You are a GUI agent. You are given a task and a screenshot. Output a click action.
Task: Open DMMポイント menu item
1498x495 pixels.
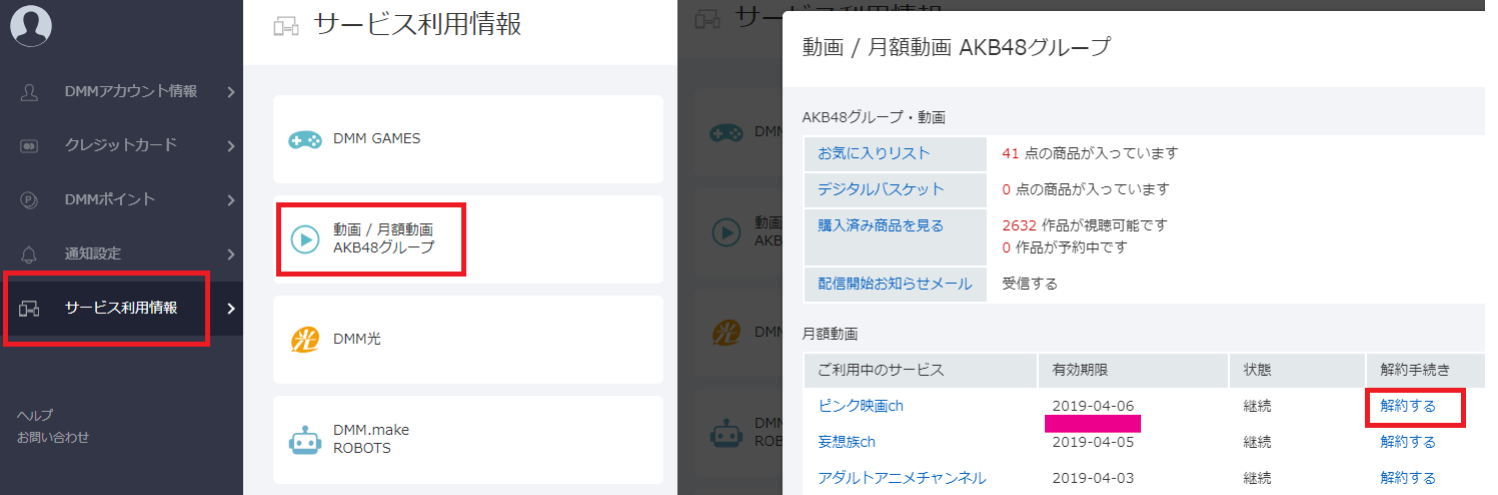(x=121, y=200)
